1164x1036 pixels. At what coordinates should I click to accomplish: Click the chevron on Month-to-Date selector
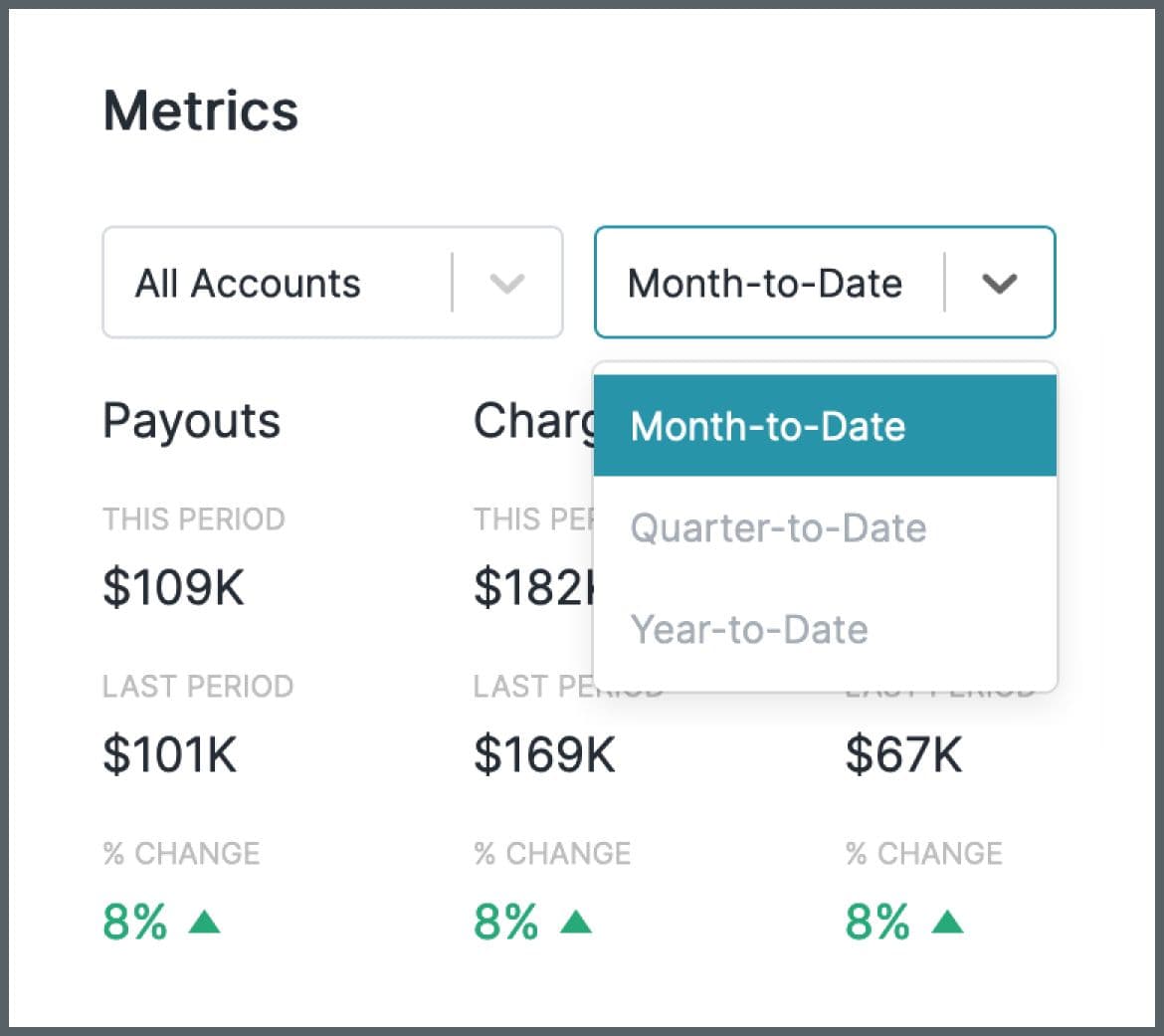pyautogui.click(x=1001, y=283)
